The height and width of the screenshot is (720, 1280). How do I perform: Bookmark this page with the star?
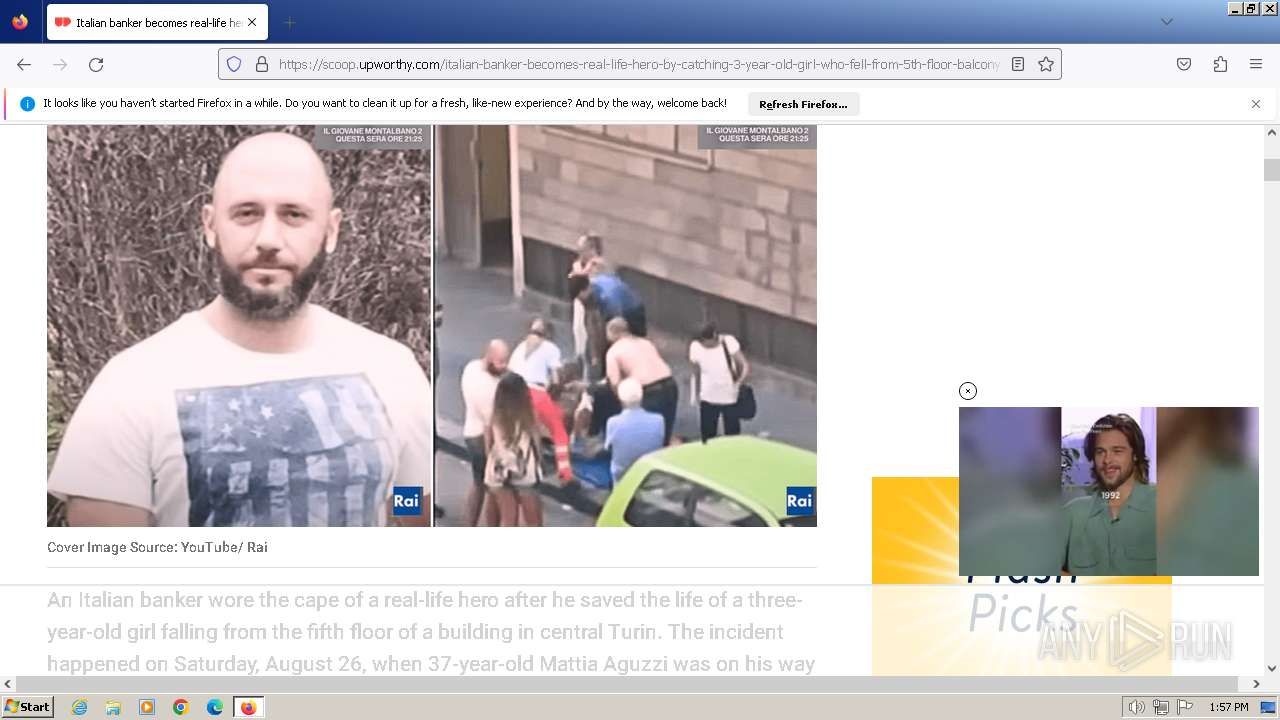(1046, 64)
